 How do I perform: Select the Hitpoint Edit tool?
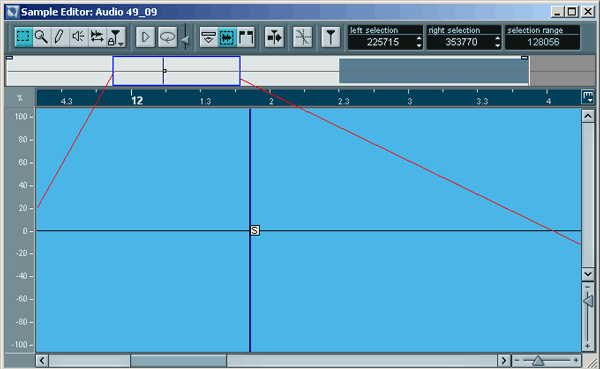tap(116, 37)
